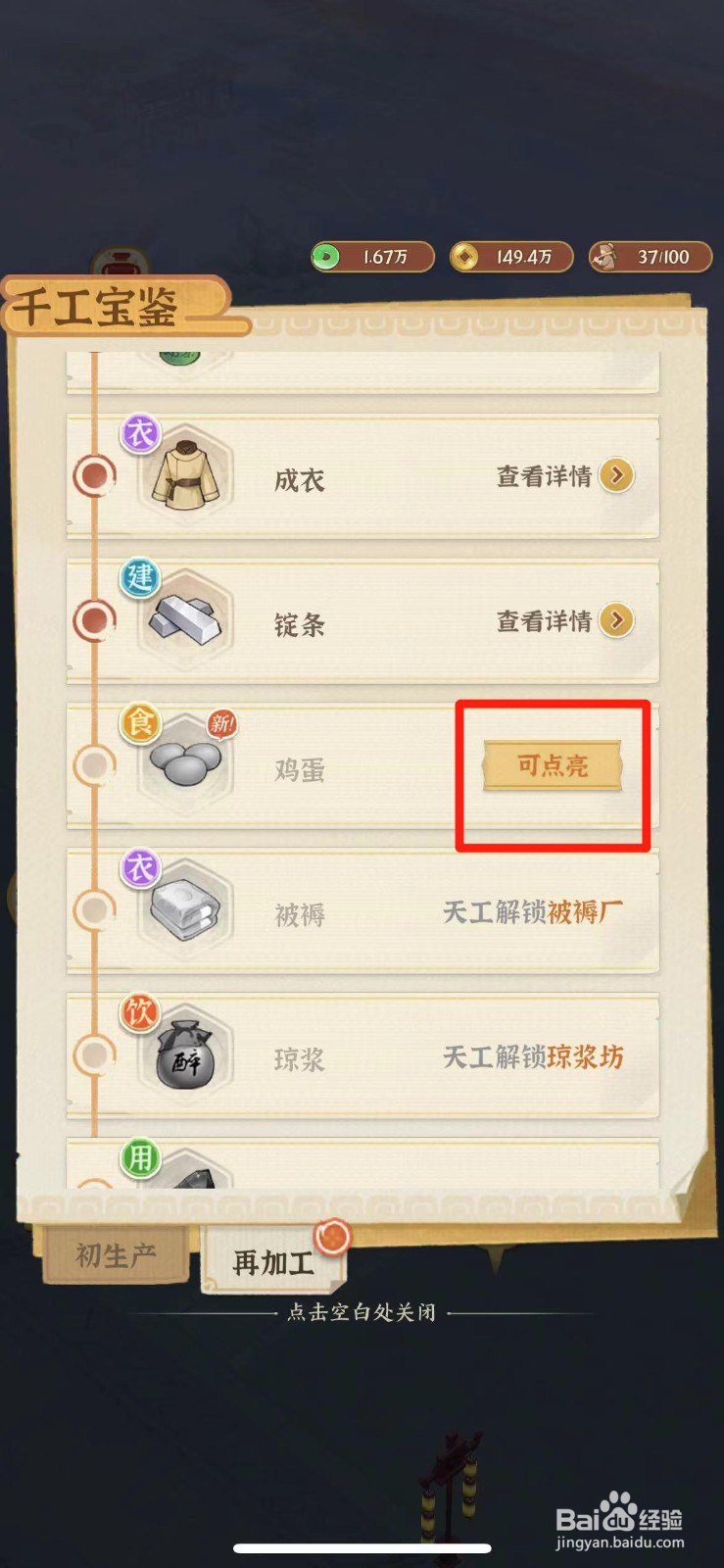Viewport: 724px width, 1568px height.
Task: Tap the 琼浆 wine jar icon
Action: coord(185,1054)
